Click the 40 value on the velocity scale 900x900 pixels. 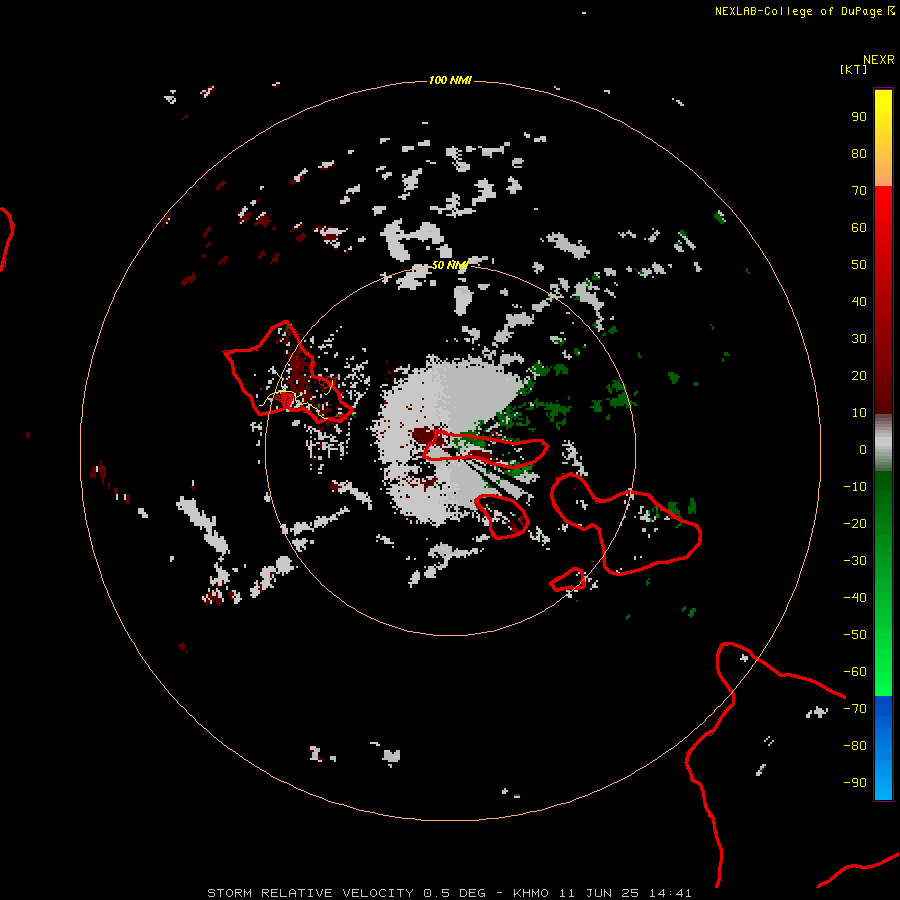pyautogui.click(x=859, y=302)
